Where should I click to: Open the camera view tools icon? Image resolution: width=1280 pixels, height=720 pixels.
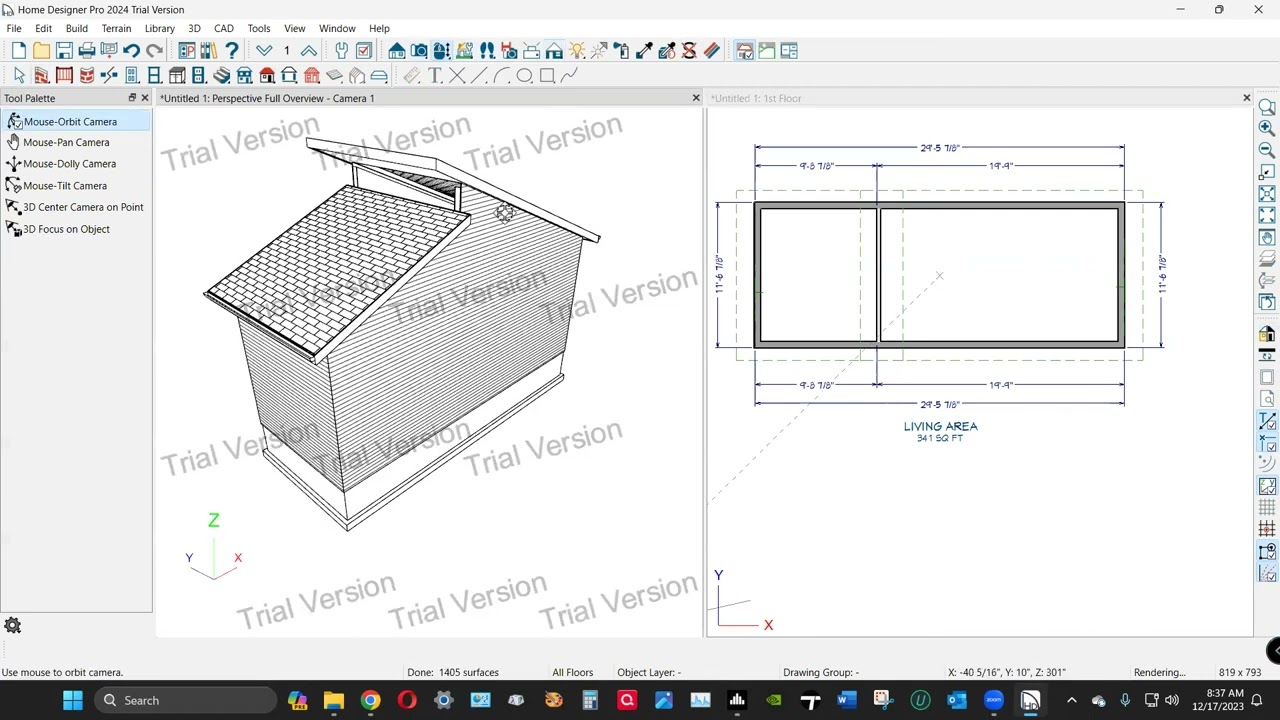pos(419,51)
